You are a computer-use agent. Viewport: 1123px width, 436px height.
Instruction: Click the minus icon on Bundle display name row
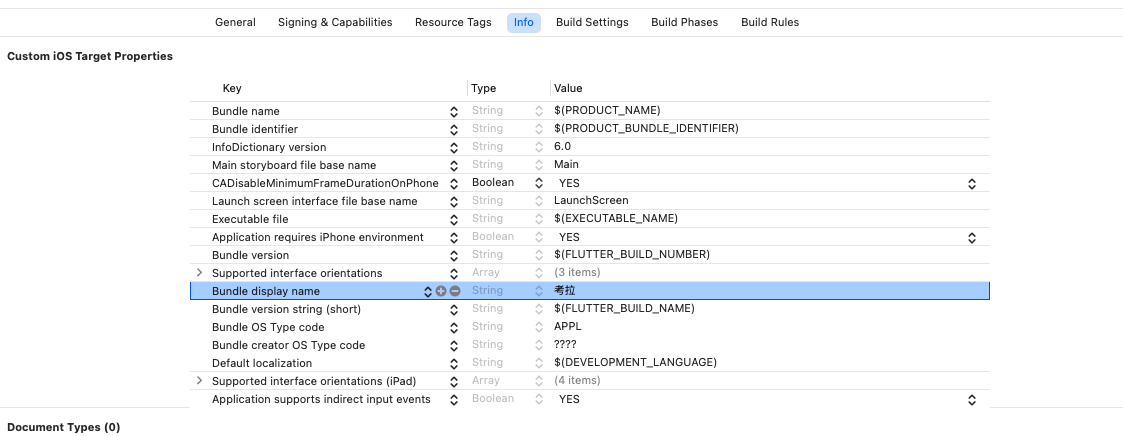[x=455, y=291]
